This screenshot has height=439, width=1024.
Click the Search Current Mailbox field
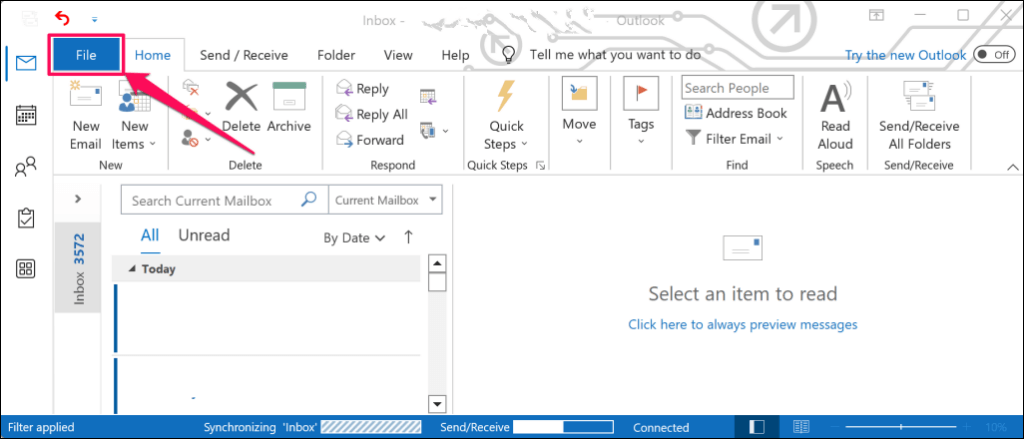pos(215,200)
